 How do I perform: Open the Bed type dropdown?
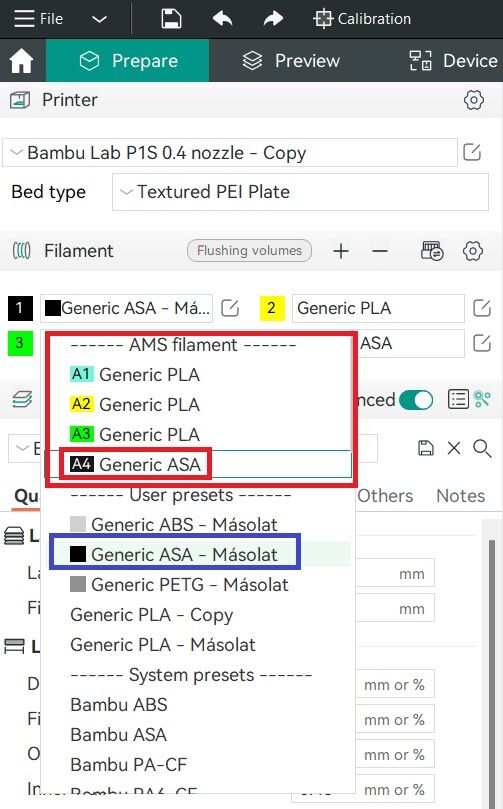300,192
